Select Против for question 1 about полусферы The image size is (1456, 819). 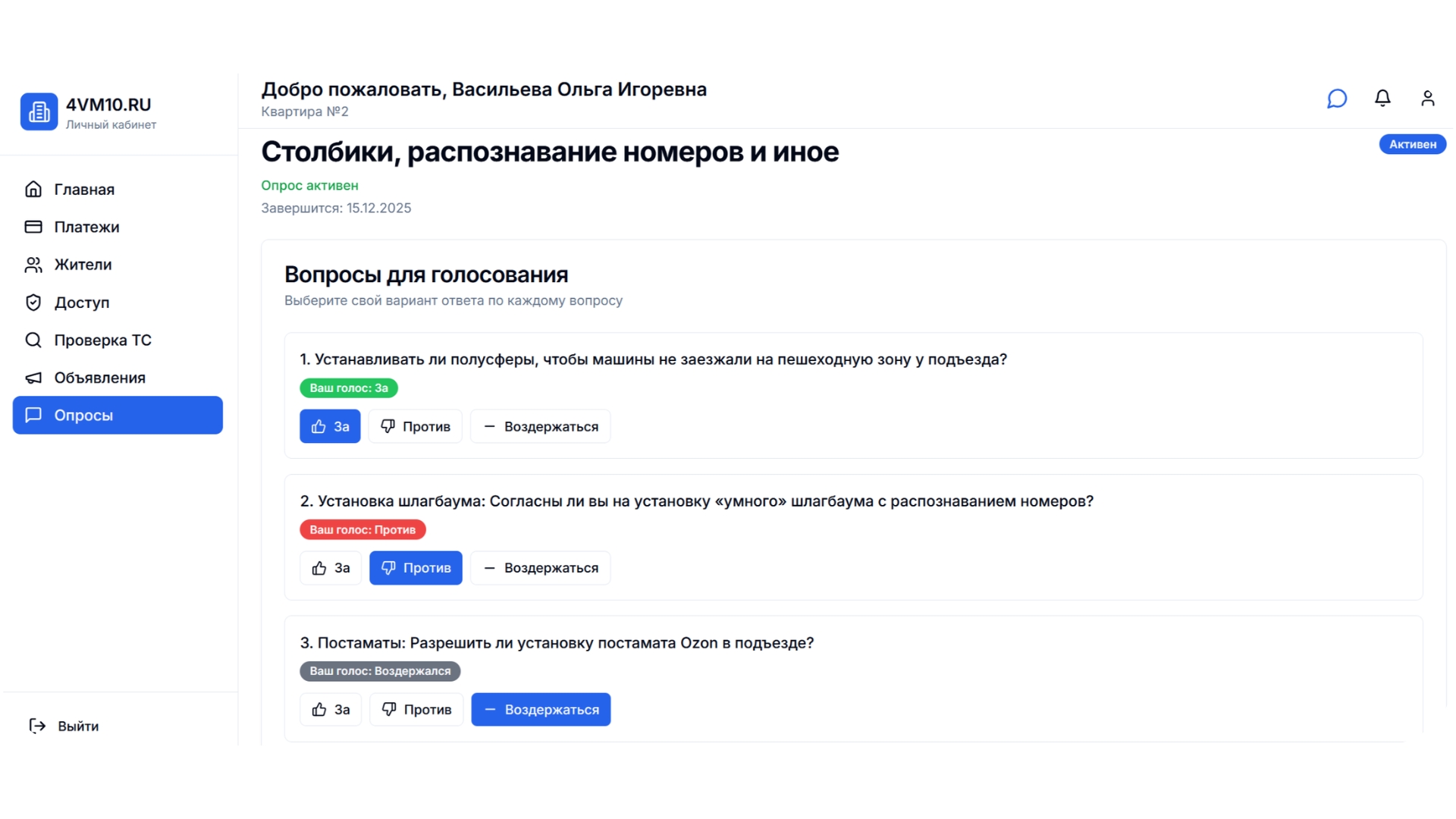tap(415, 426)
